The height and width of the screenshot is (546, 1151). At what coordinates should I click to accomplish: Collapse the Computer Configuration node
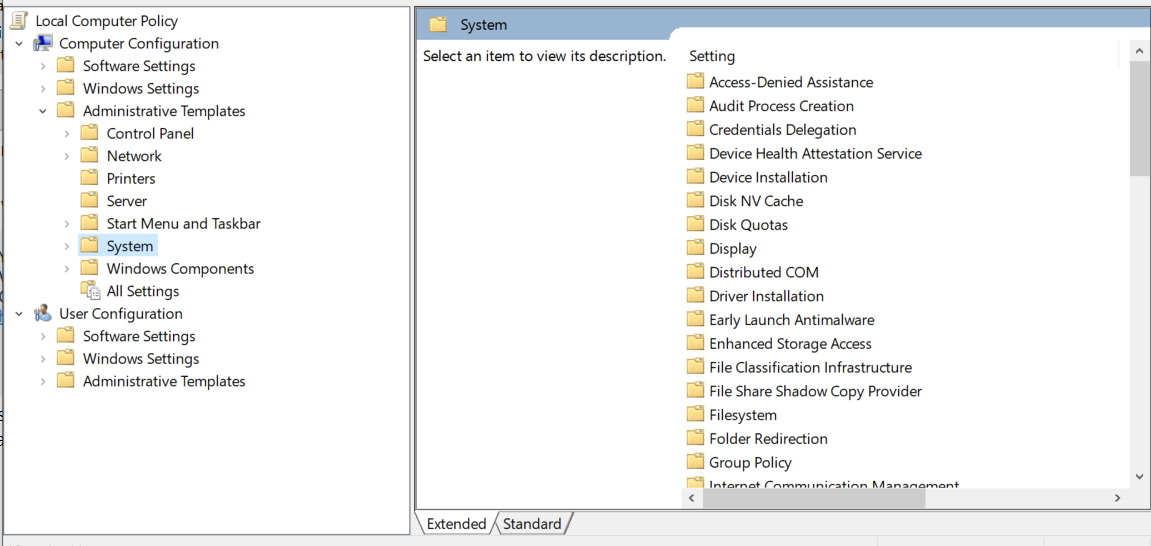[19, 44]
